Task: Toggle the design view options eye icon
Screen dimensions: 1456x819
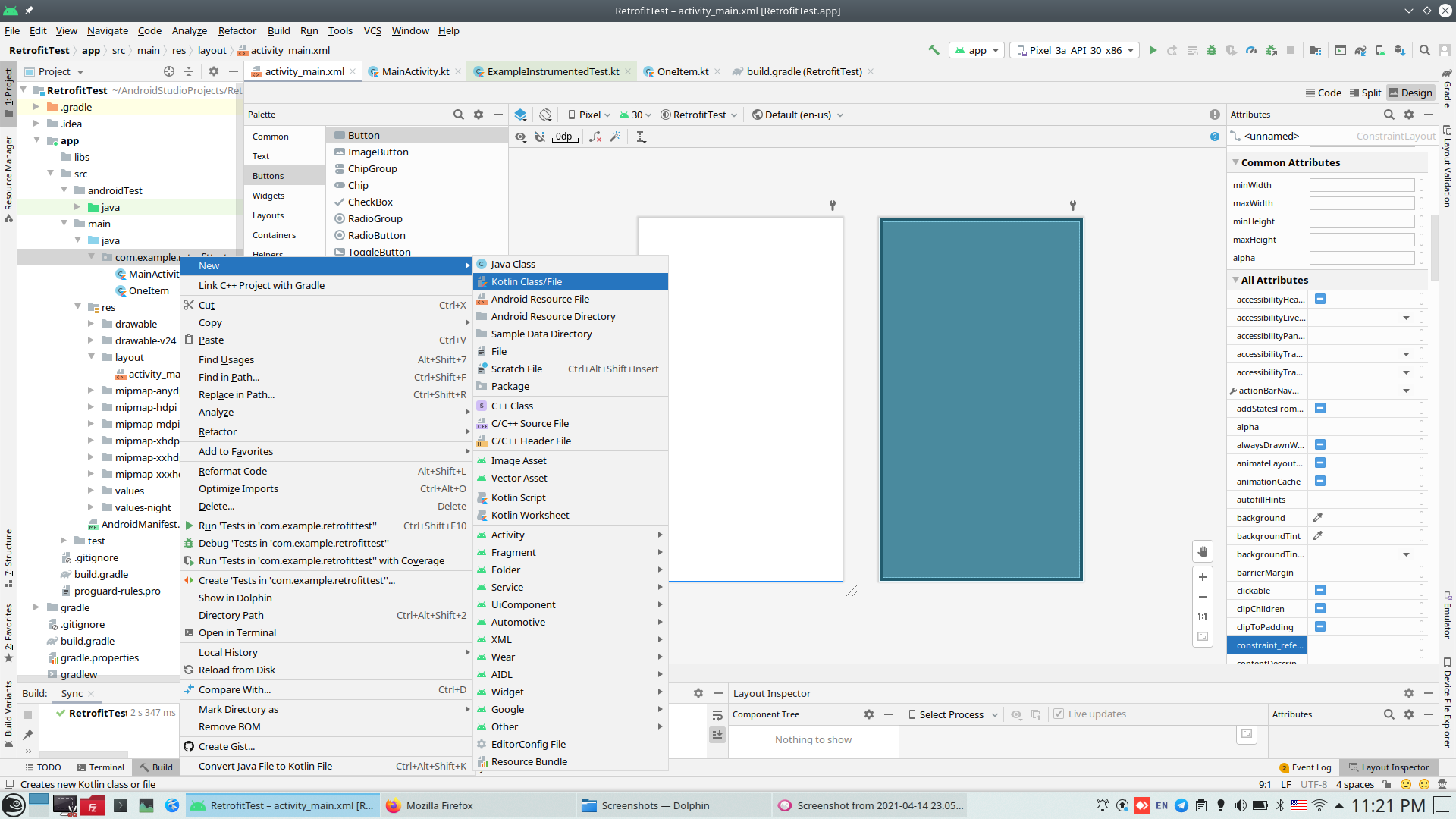Action: 520,136
